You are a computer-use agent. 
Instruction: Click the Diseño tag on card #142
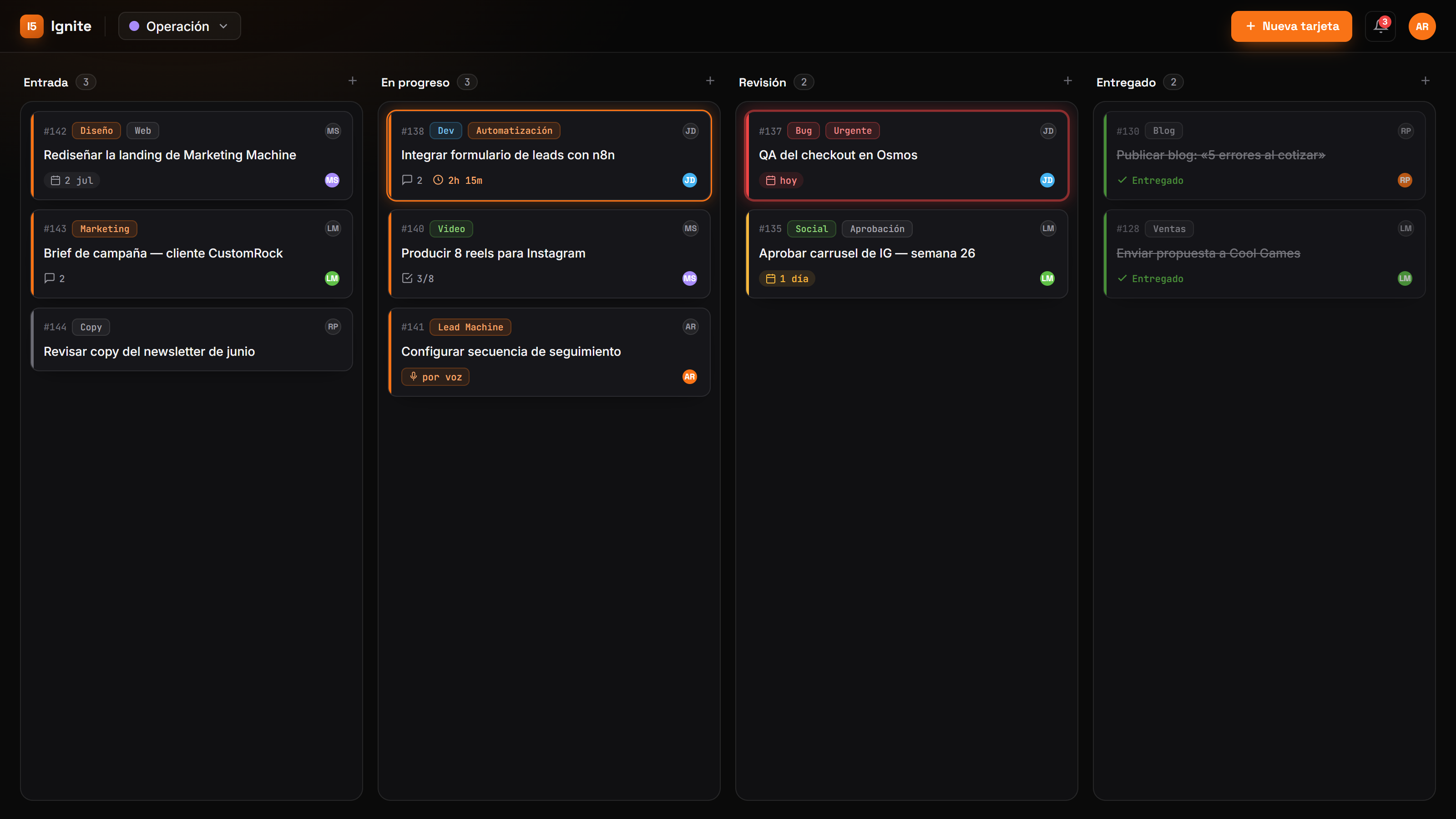tap(96, 131)
